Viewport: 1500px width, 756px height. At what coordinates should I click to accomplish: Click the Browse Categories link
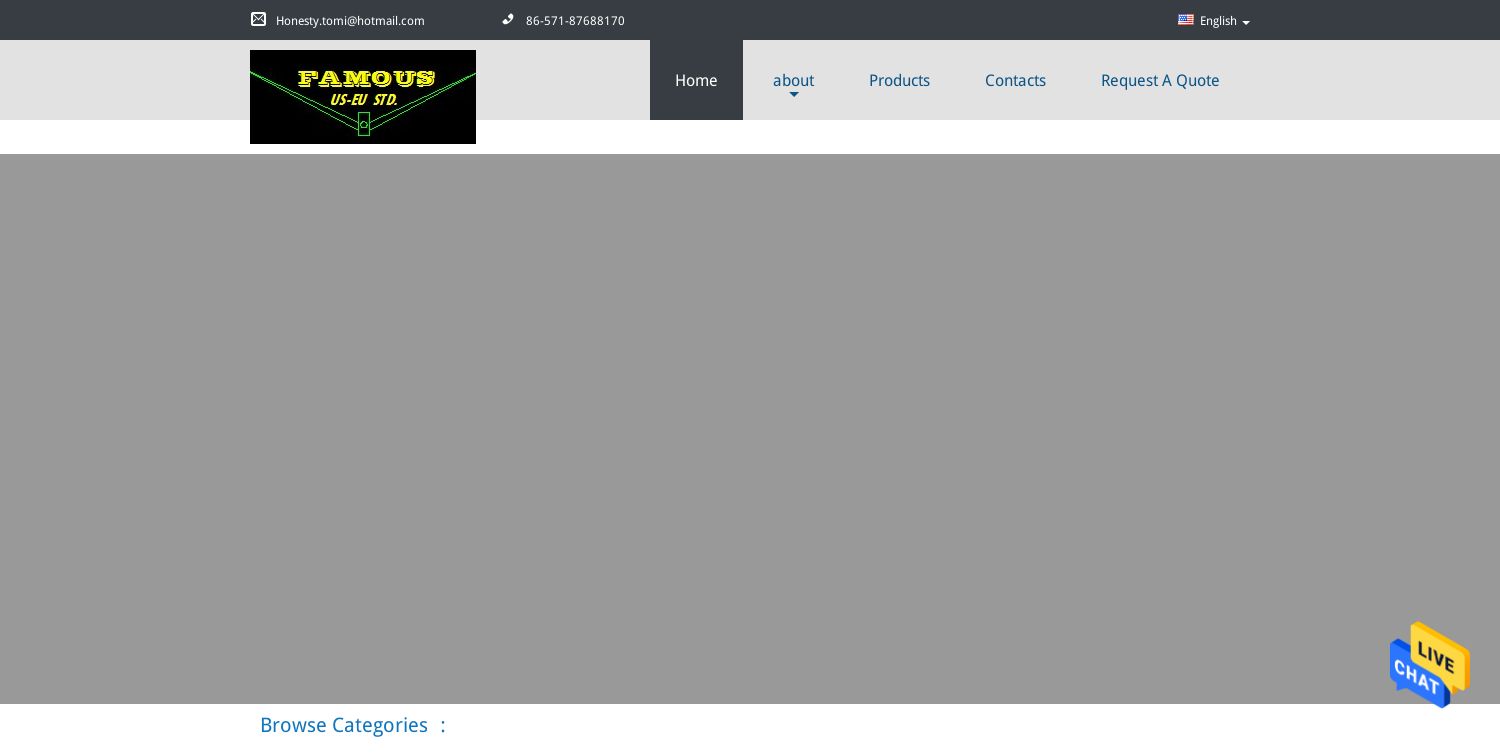344,726
